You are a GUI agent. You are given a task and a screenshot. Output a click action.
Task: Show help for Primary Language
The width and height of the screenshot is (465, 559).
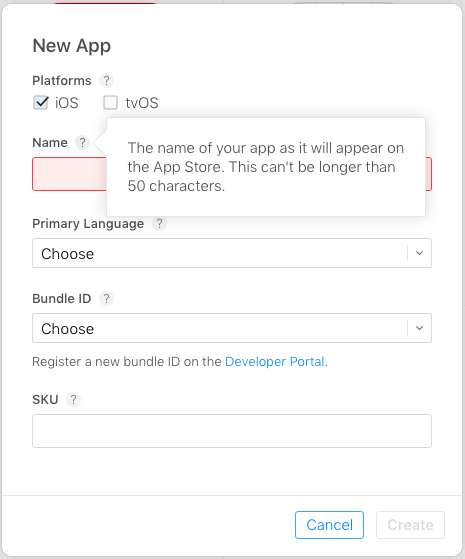(x=159, y=224)
